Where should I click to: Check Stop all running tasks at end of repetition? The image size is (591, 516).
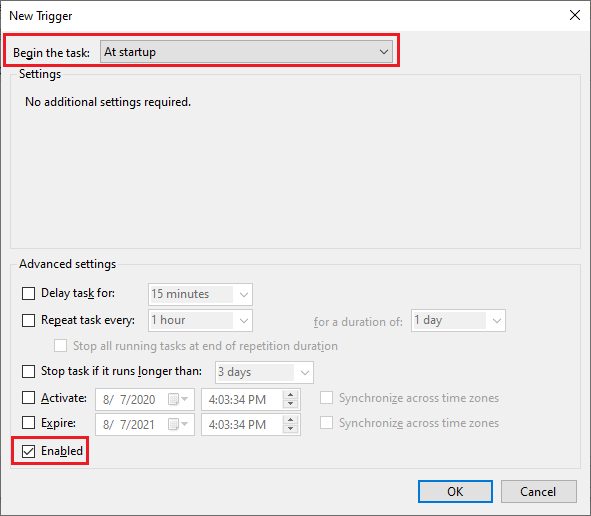coord(60,346)
